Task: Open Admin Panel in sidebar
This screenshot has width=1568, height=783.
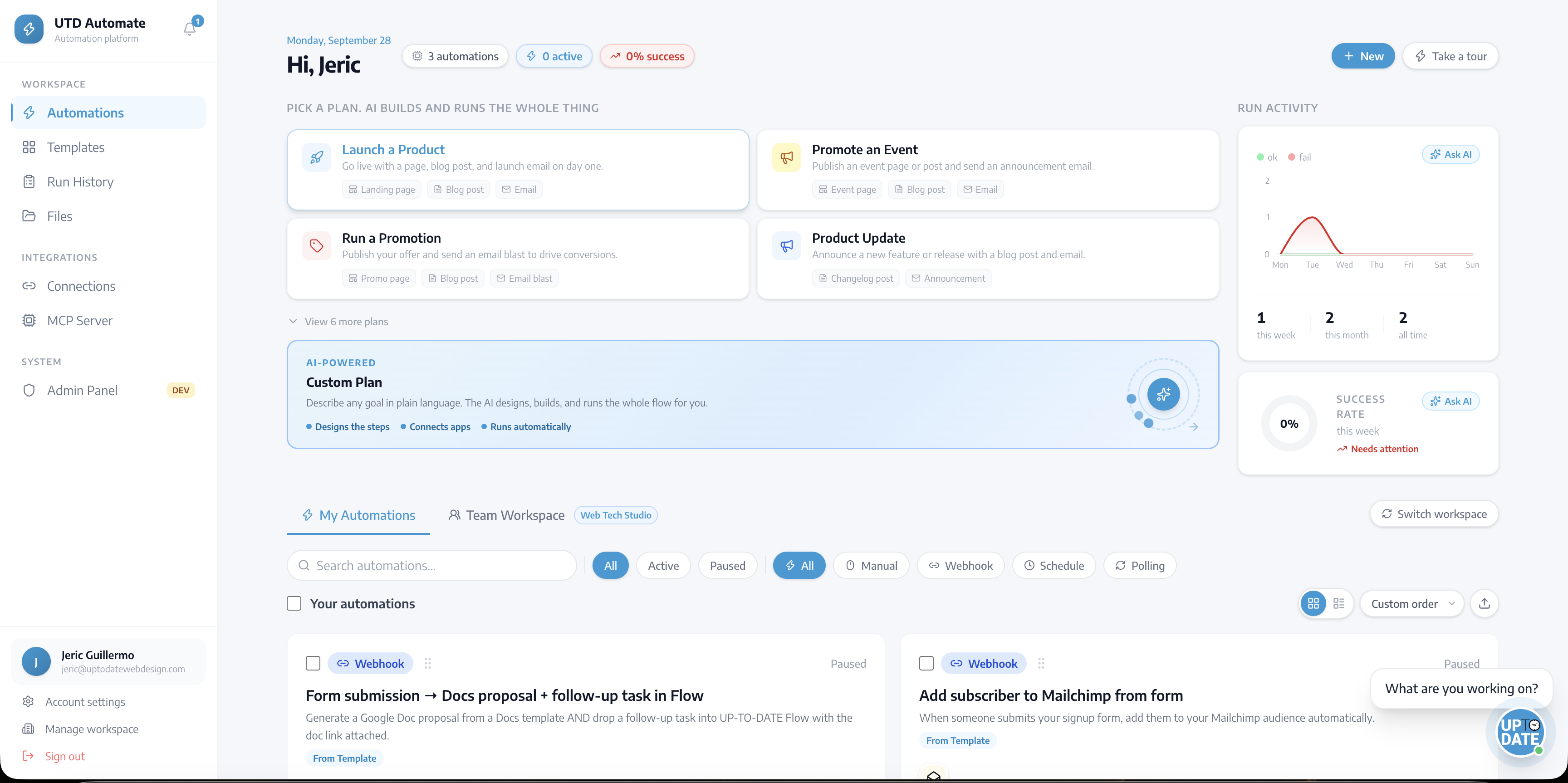Action: tap(108, 391)
